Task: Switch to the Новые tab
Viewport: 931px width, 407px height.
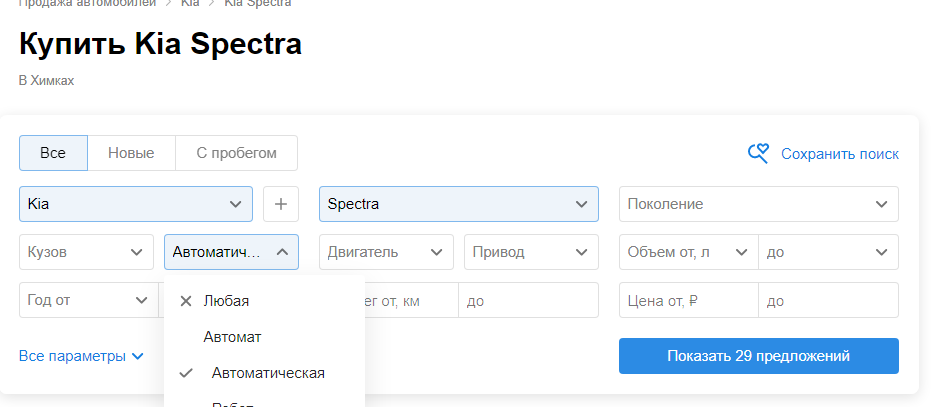Action: coord(131,153)
